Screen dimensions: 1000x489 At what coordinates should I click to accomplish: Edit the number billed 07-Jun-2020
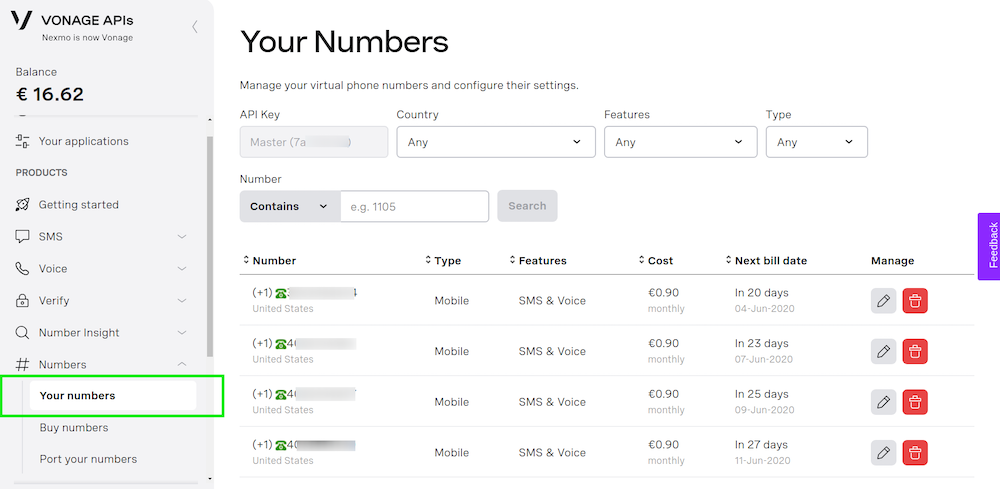[x=883, y=351]
